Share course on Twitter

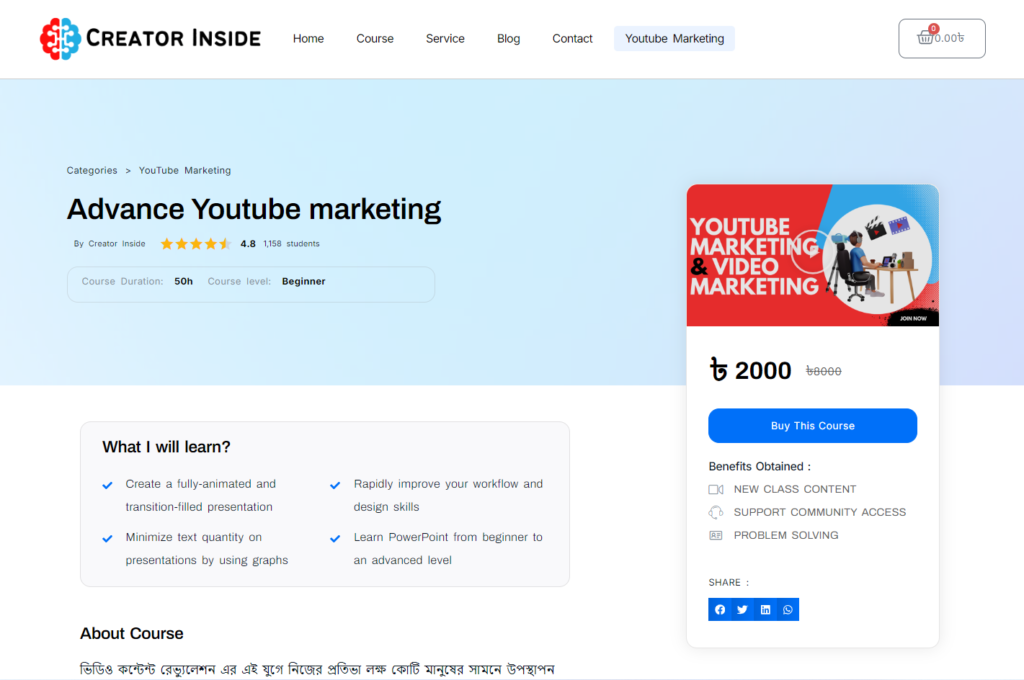pos(742,610)
